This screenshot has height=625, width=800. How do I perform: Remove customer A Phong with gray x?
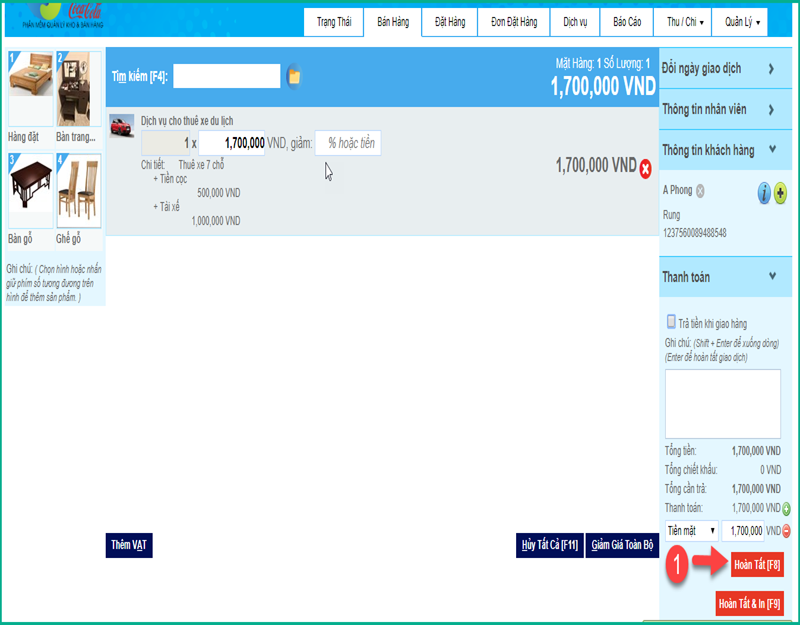point(700,191)
